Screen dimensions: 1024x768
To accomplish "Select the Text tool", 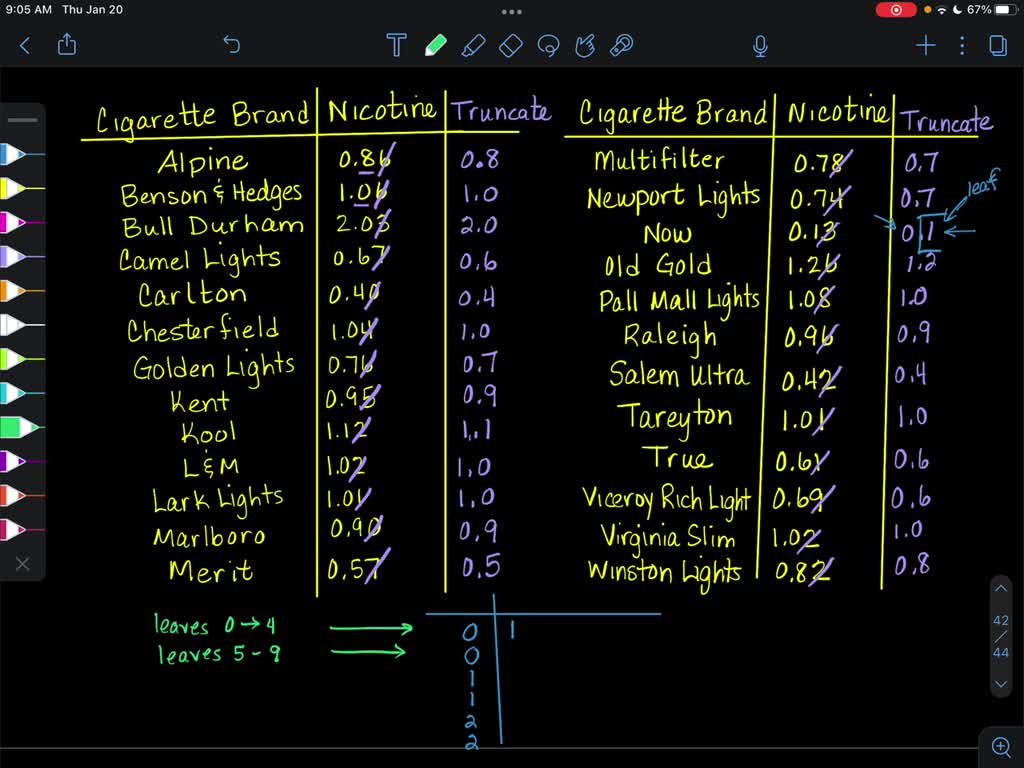I will pyautogui.click(x=396, y=45).
